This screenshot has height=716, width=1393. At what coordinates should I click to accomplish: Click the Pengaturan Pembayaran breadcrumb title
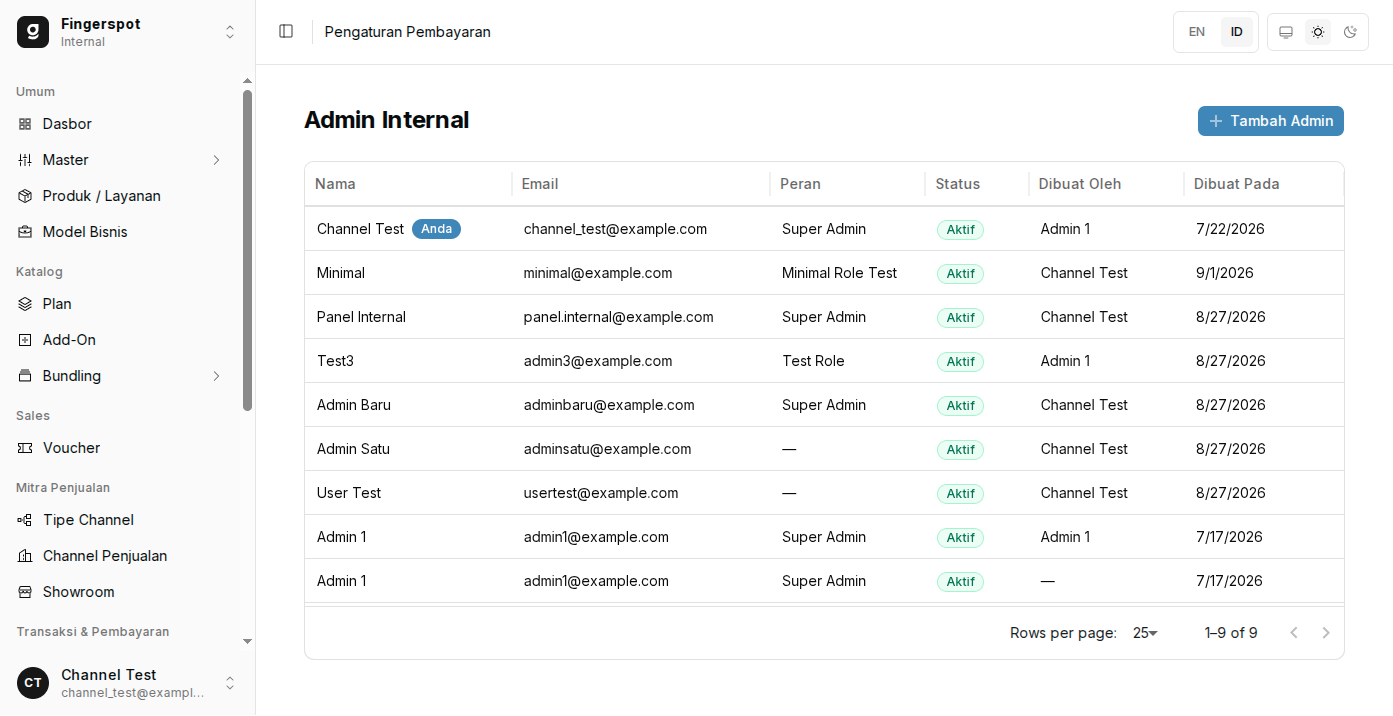[x=408, y=32]
